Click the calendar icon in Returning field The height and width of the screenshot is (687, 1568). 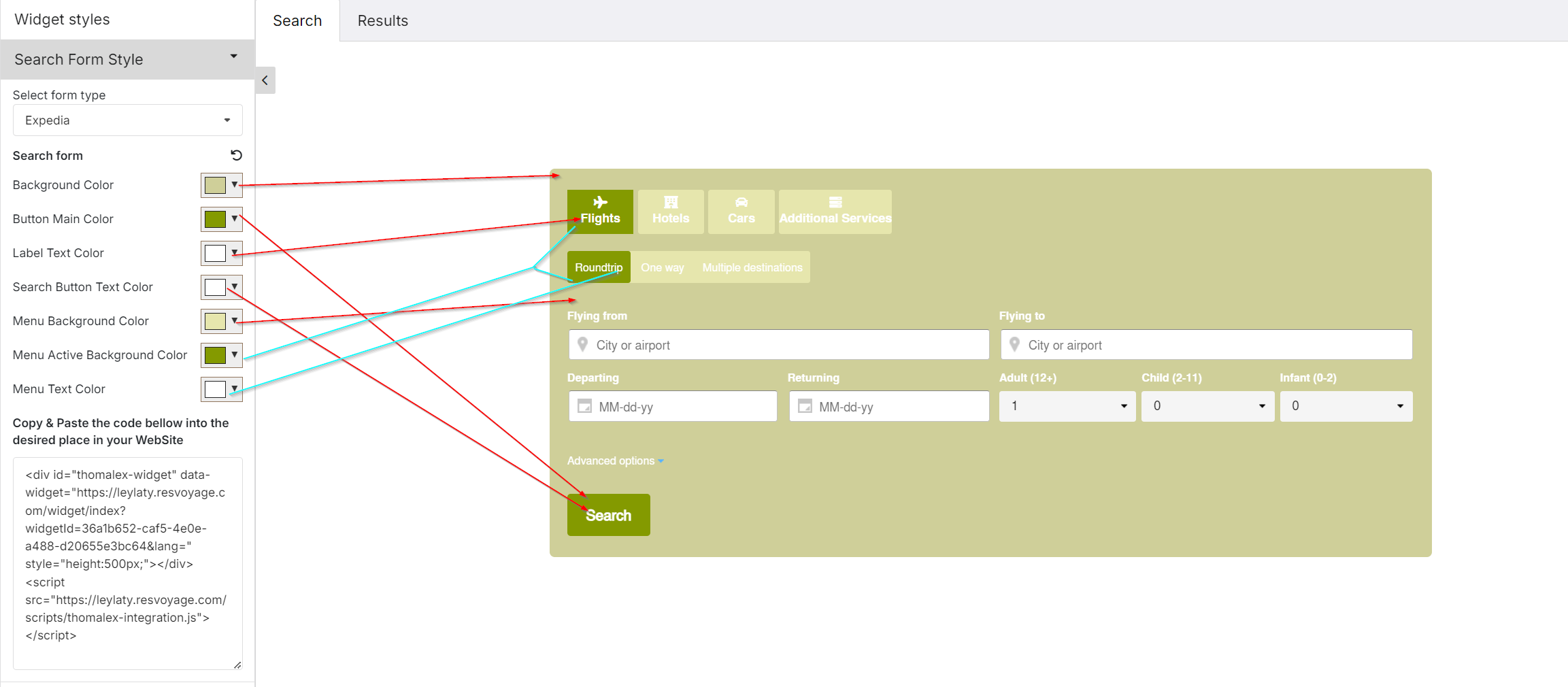click(x=805, y=406)
